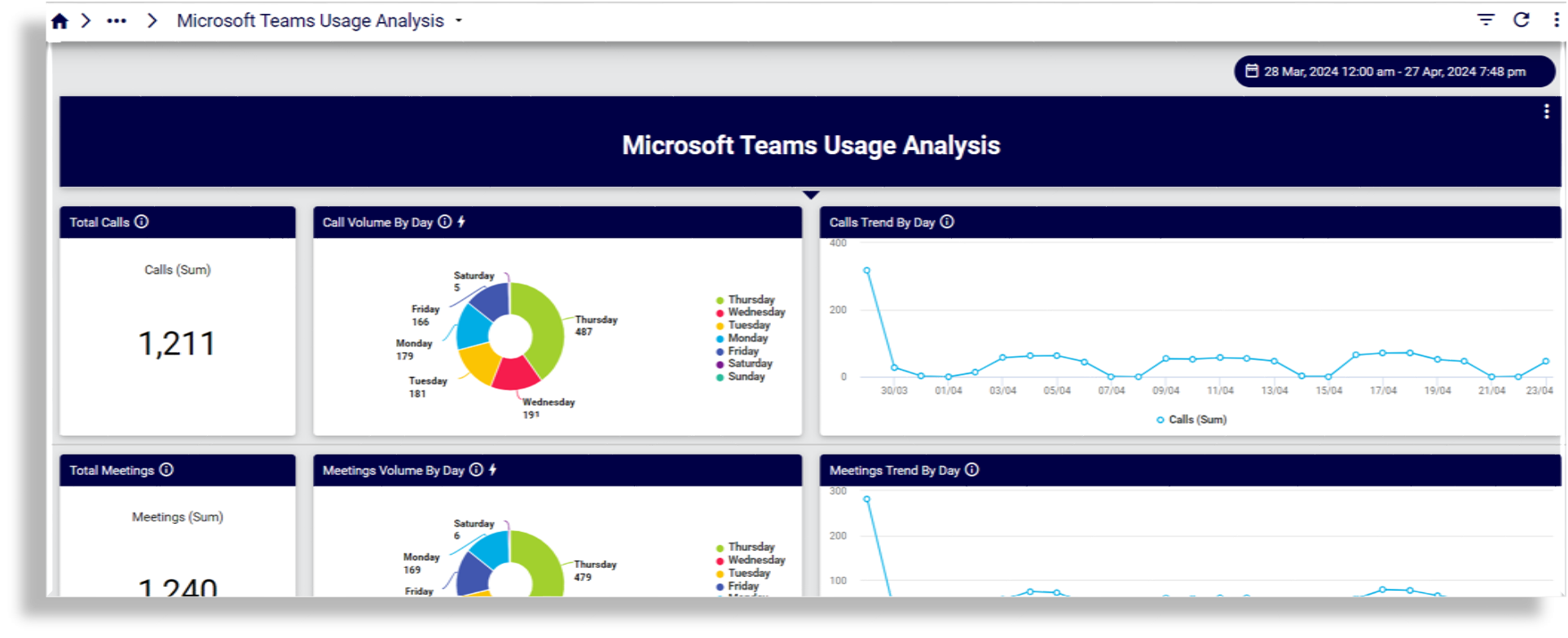Toggle Wednesday in Call Volume legend
Image resolution: width=1568 pixels, height=638 pixels.
(x=751, y=312)
